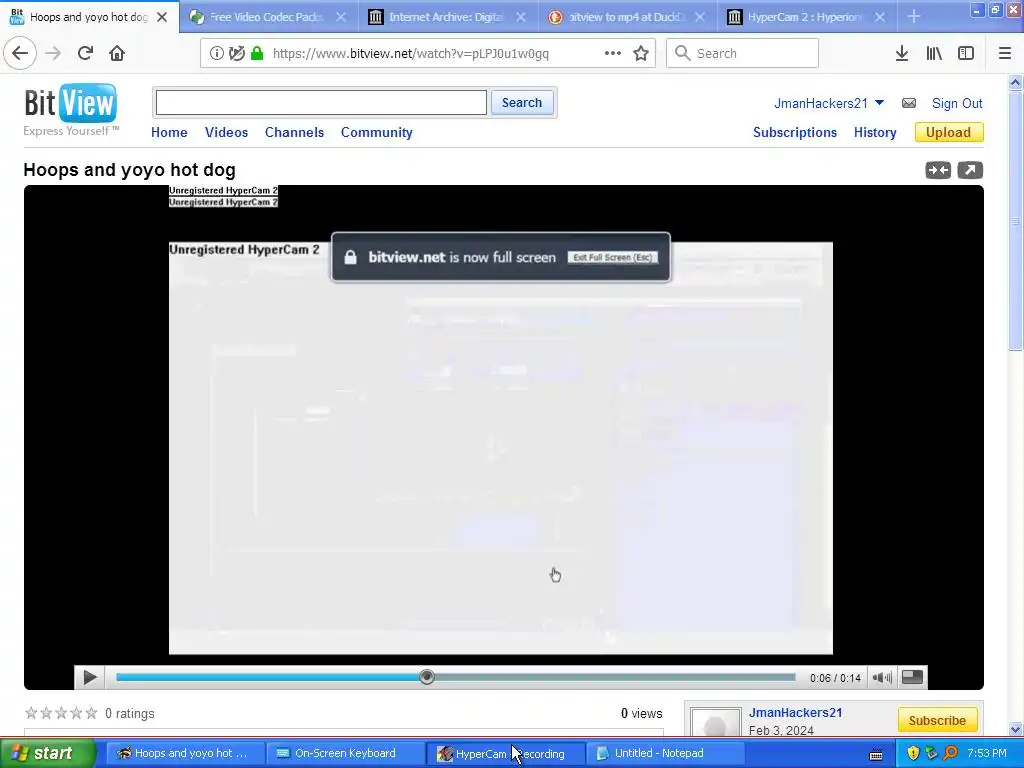The width and height of the screenshot is (1024, 768).
Task: Open JmanHackers21 channel link beside avatar
Action: click(x=795, y=712)
